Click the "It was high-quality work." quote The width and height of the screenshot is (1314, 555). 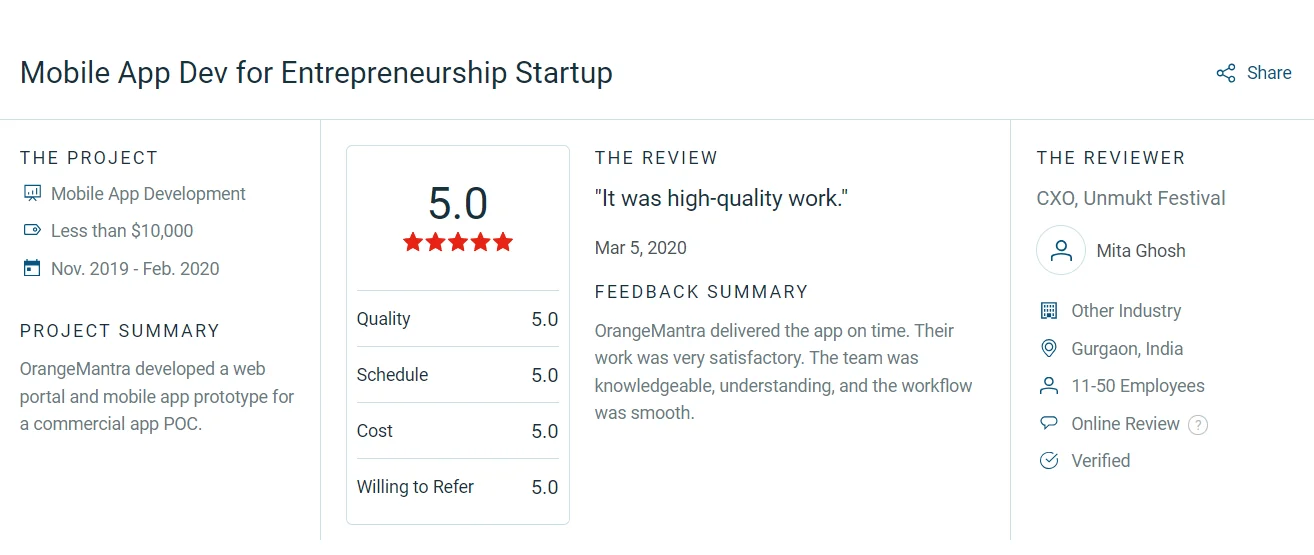(x=721, y=198)
